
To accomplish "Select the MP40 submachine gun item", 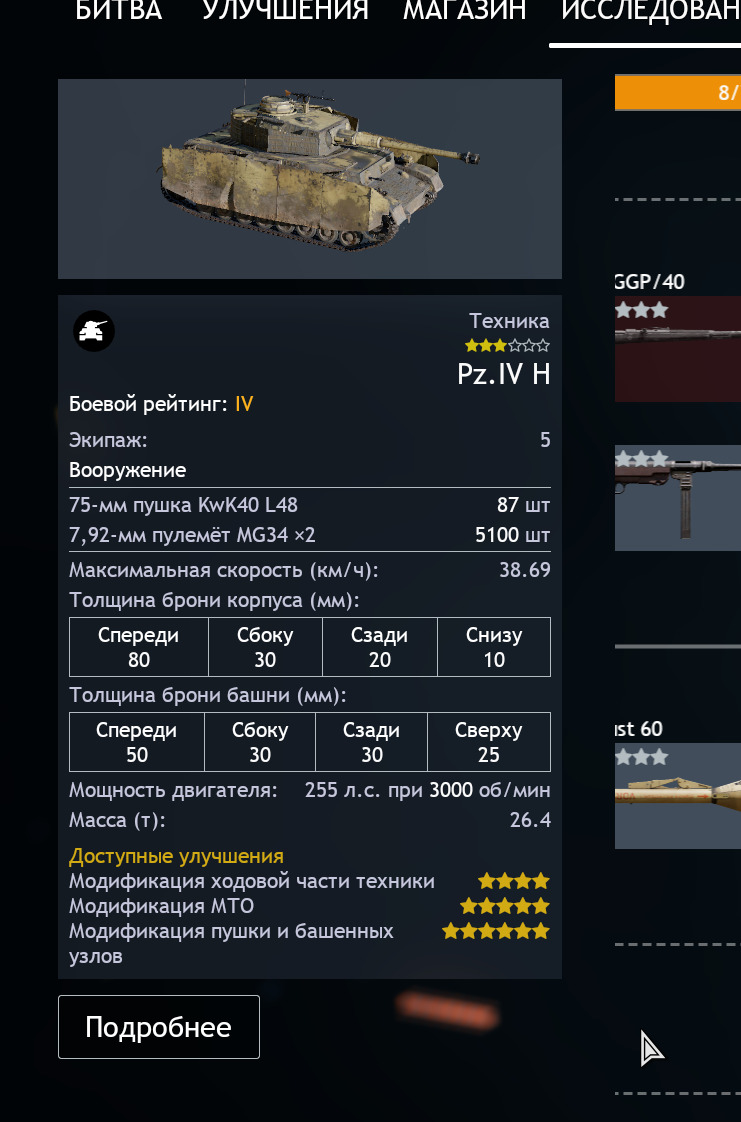I will tap(678, 498).
